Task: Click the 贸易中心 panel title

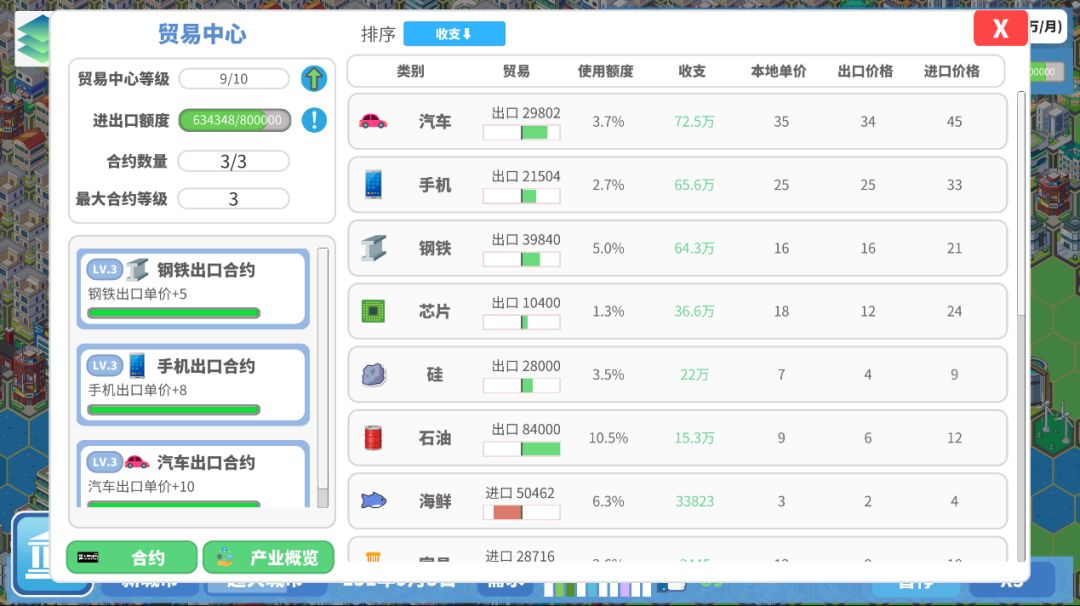Action: tap(202, 34)
